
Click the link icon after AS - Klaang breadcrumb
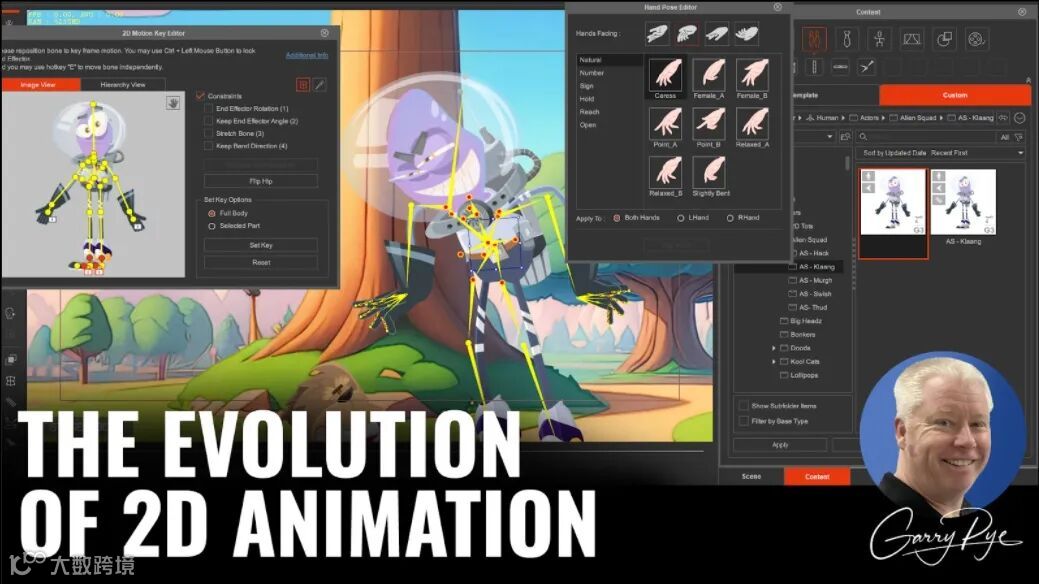[x=1003, y=117]
